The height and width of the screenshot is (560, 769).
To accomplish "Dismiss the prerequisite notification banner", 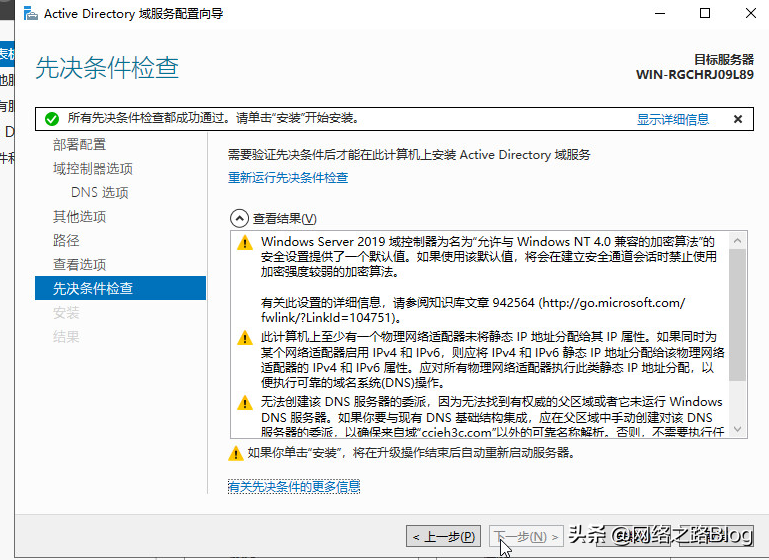I will pos(738,119).
